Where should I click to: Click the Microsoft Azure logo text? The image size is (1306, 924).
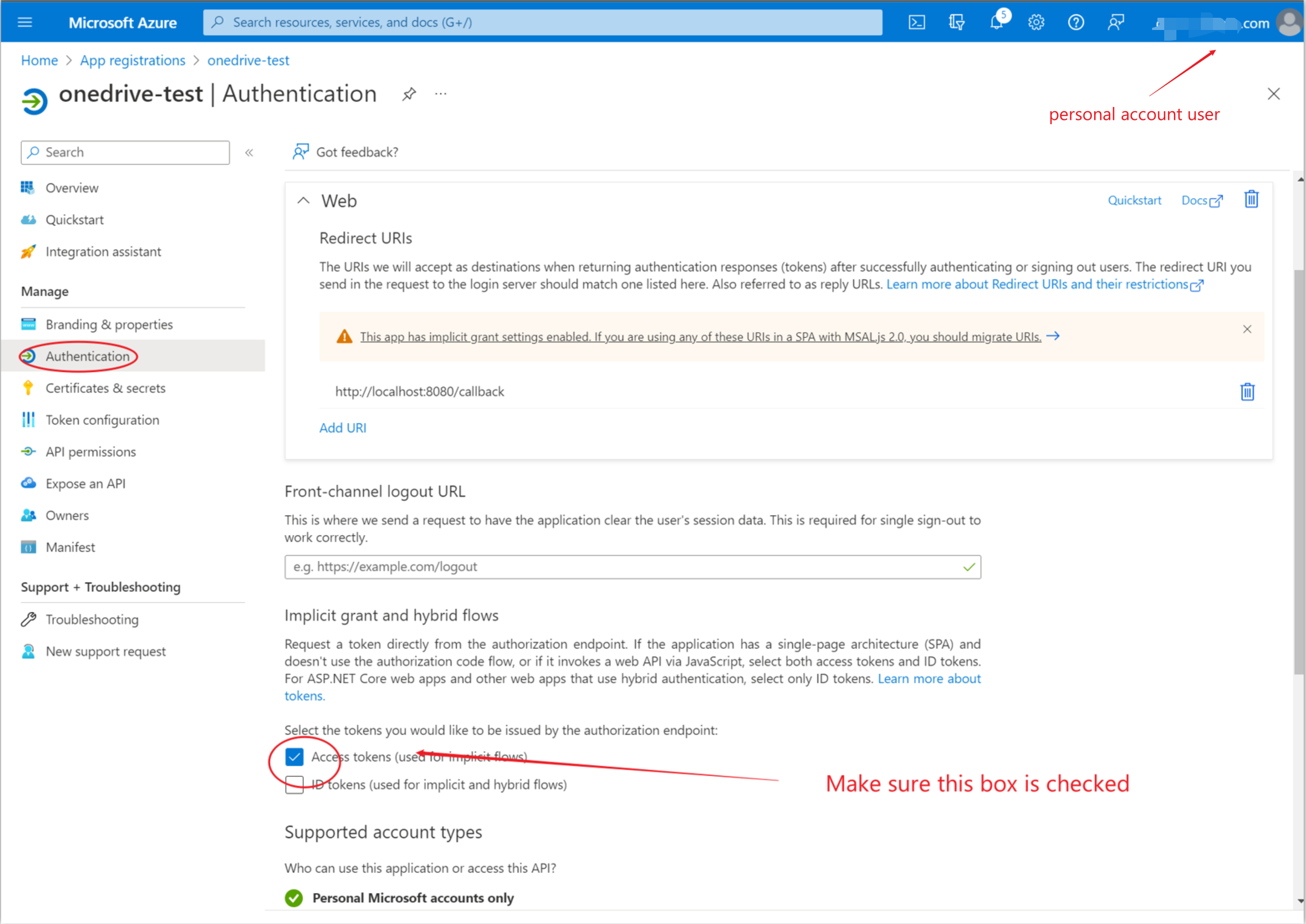pyautogui.click(x=122, y=23)
